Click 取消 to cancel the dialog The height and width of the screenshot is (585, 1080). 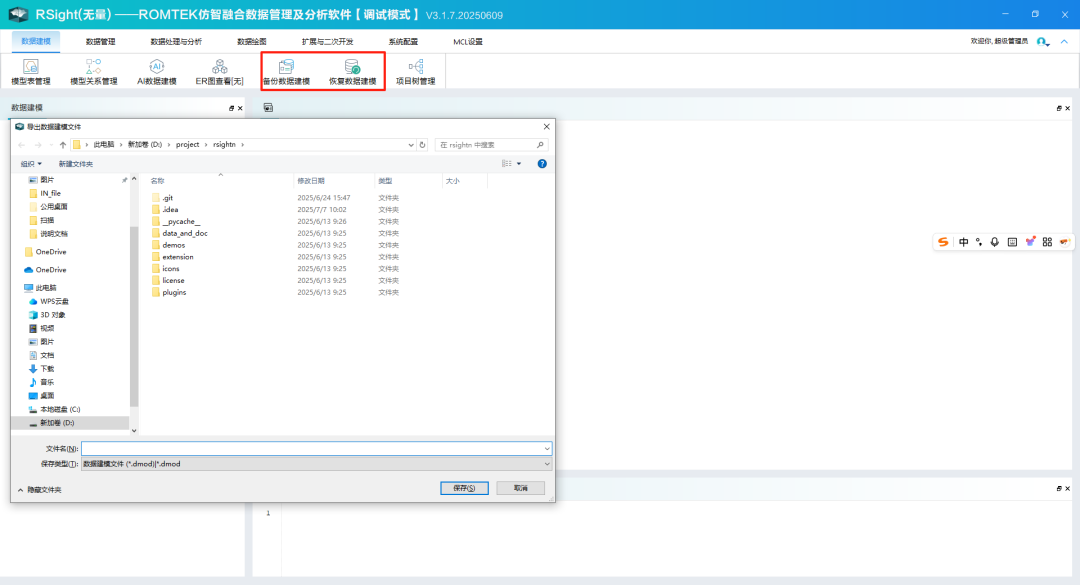pos(521,488)
